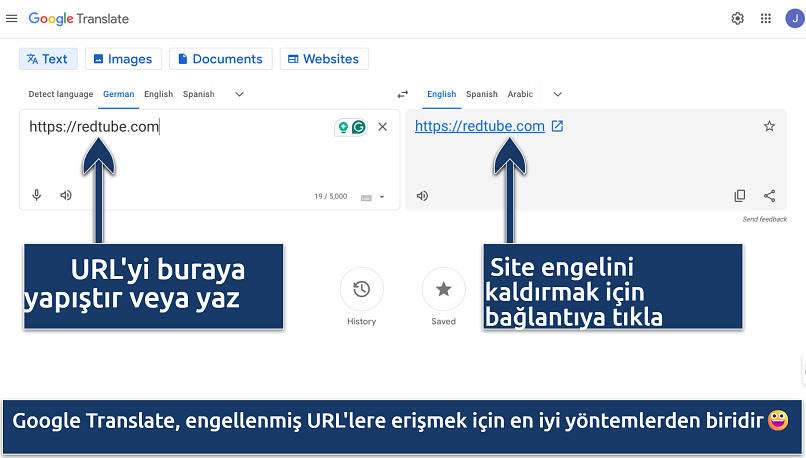Viewport: 806px width, 458px height.
Task: Swap the source and target languages
Action: (x=403, y=94)
